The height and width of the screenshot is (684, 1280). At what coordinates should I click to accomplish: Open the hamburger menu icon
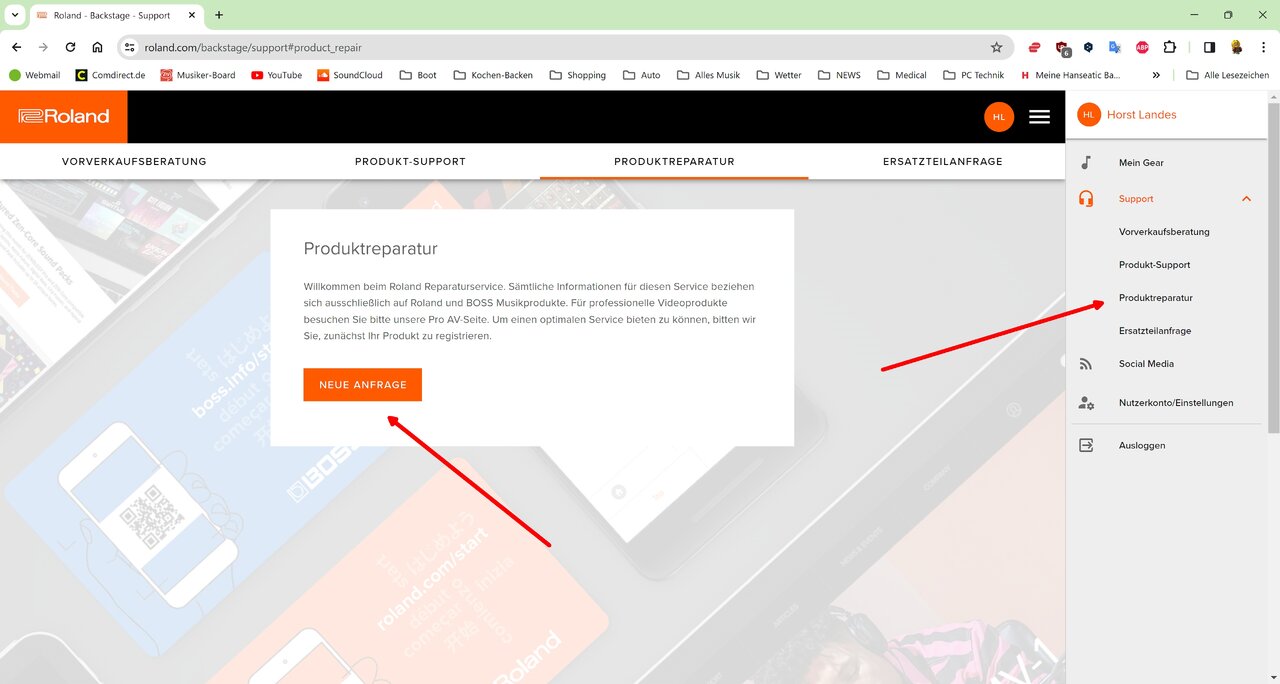1039,117
